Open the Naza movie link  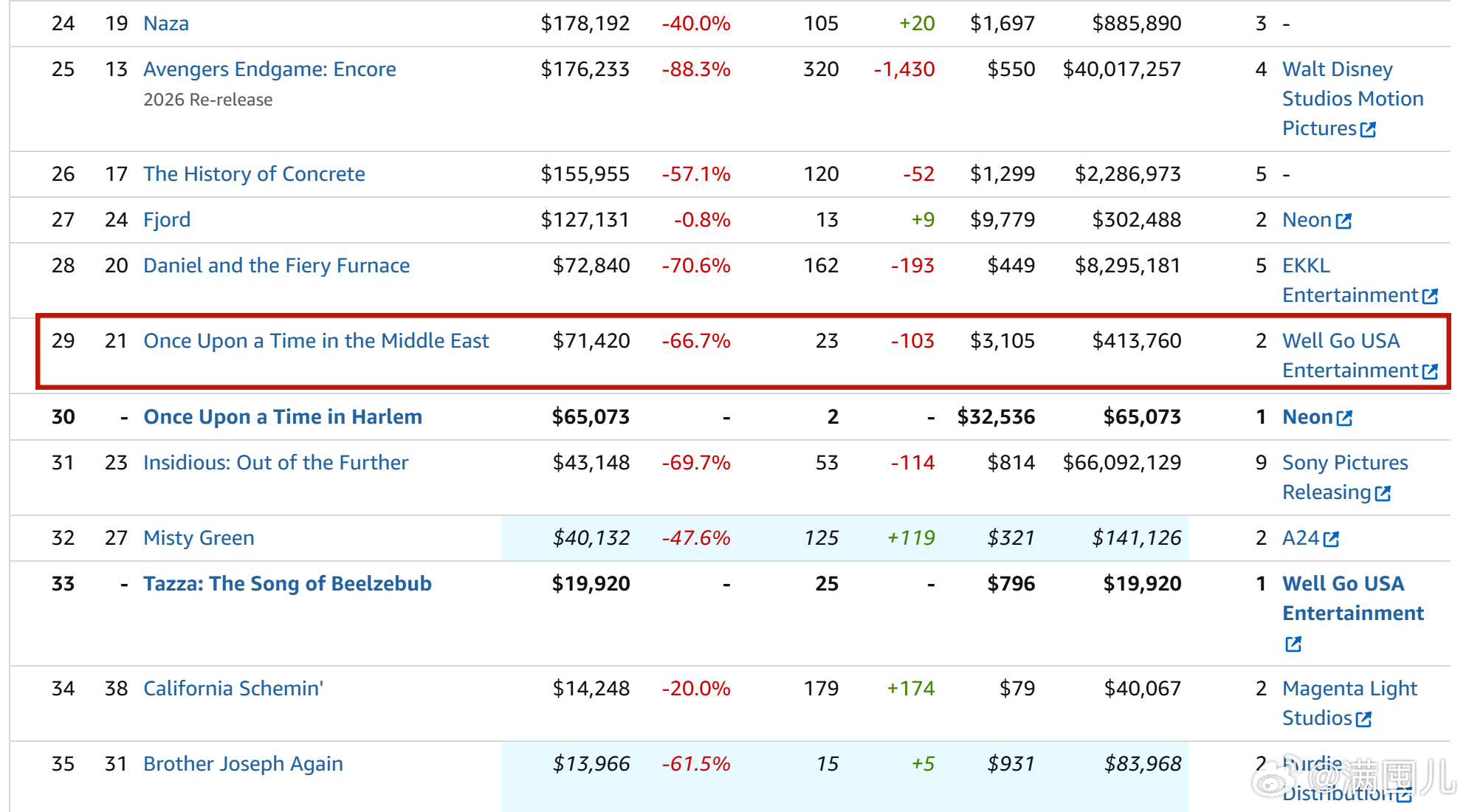[x=166, y=24]
